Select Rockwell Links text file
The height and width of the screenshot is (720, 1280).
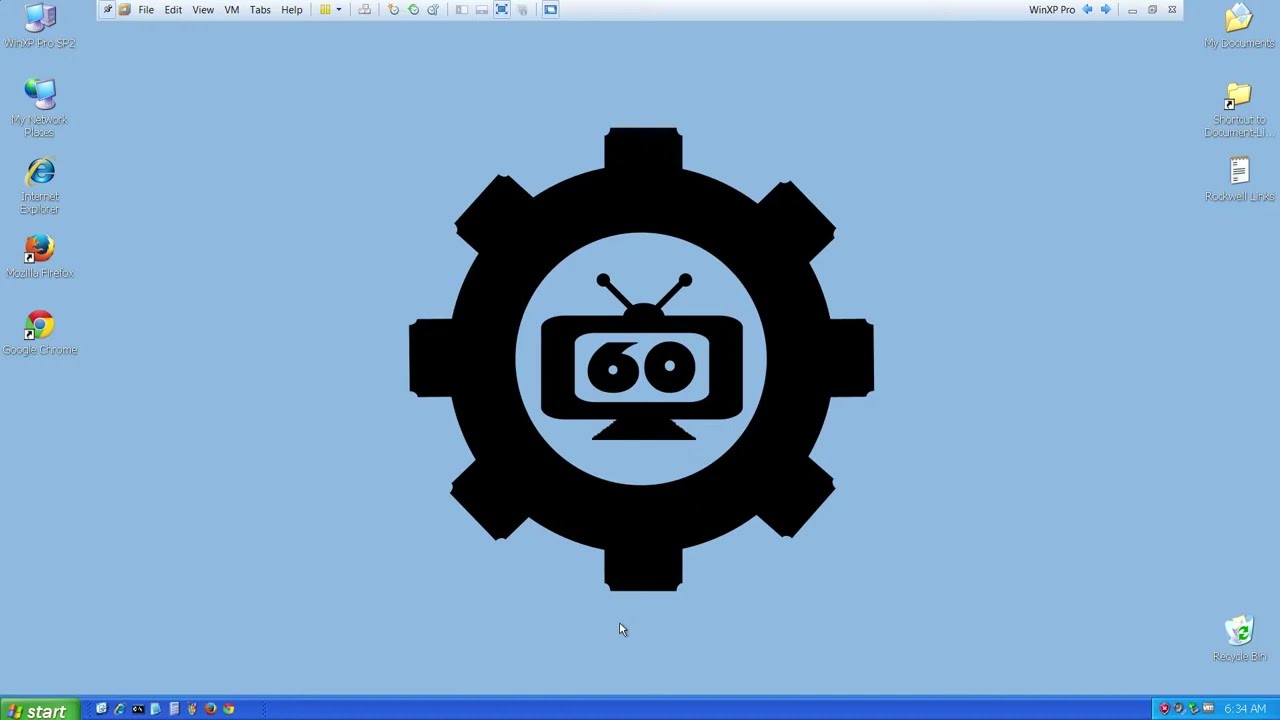coord(1239,180)
